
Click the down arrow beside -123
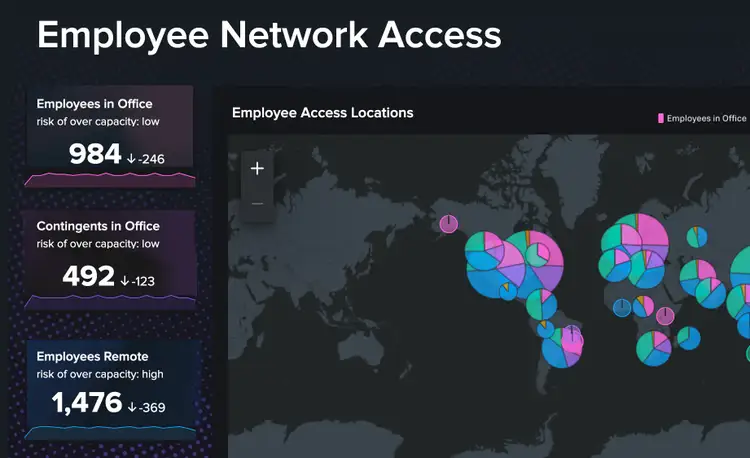[125, 281]
